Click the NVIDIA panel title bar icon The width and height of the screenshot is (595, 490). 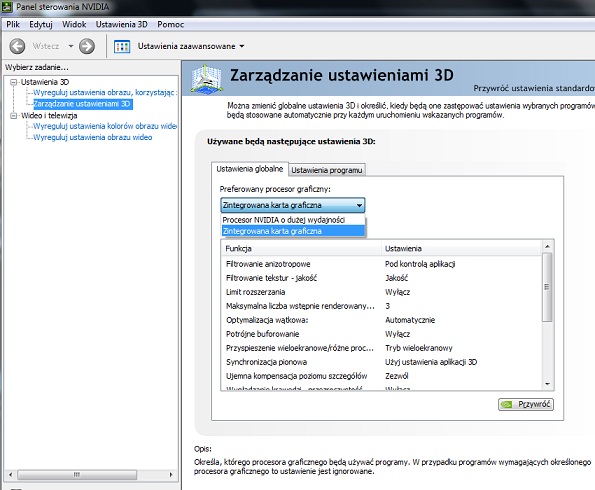(7, 6)
